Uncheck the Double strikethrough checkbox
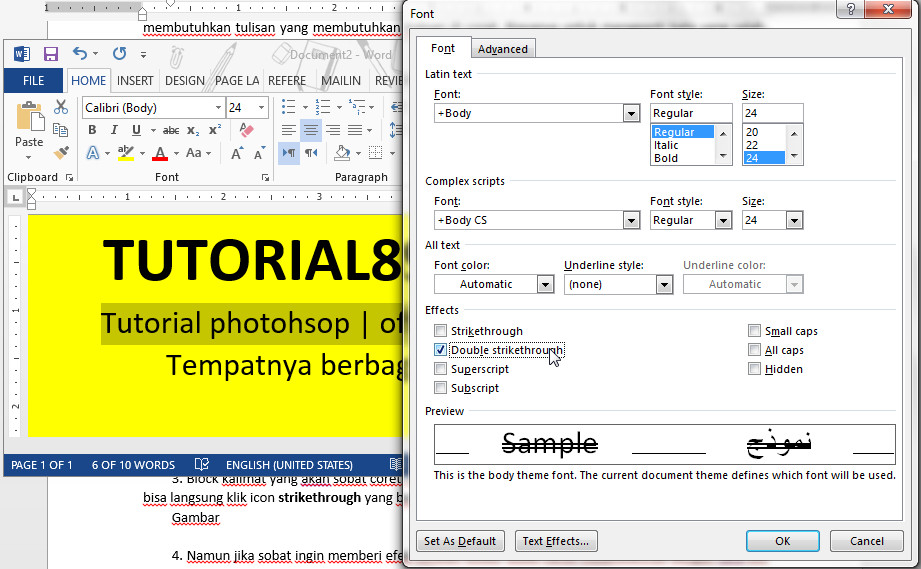Image resolution: width=921 pixels, height=569 pixels. tap(441, 349)
